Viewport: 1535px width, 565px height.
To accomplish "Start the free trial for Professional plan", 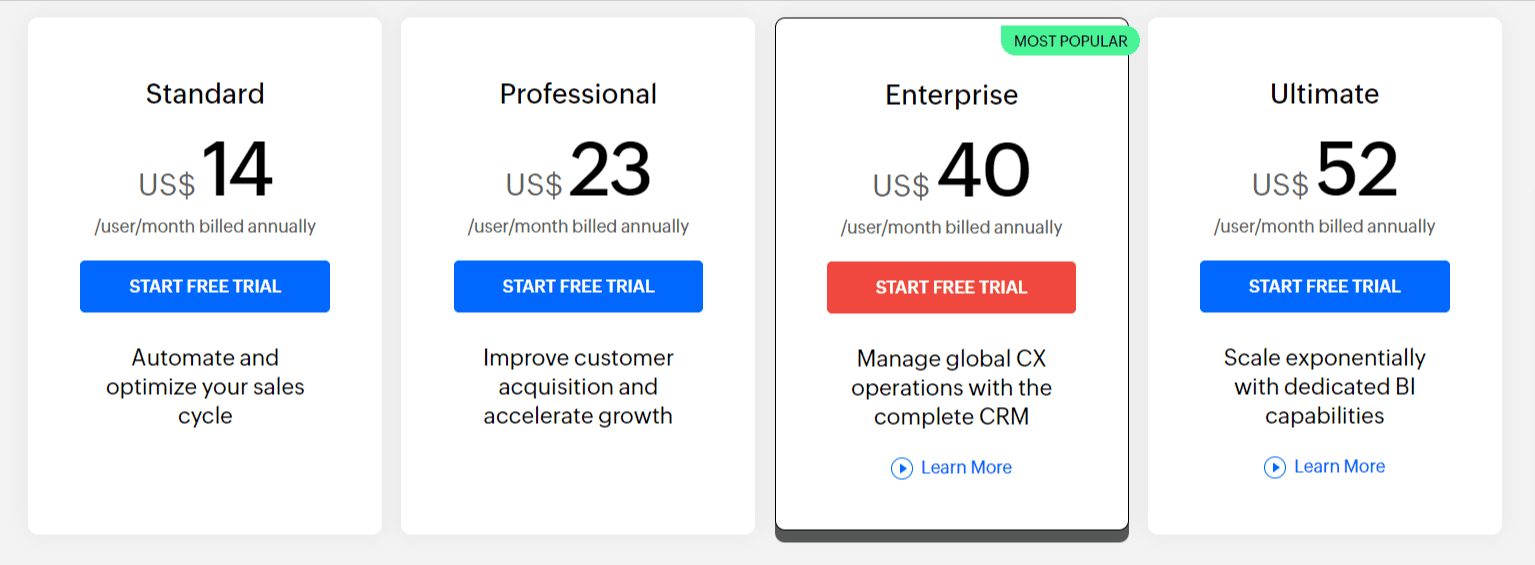I will pyautogui.click(x=578, y=287).
